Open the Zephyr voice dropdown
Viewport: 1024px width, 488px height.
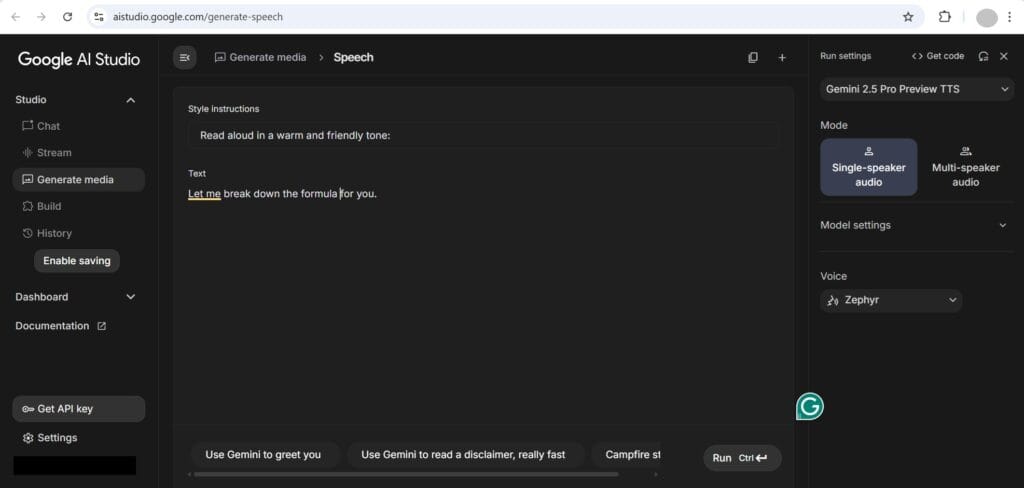click(890, 300)
